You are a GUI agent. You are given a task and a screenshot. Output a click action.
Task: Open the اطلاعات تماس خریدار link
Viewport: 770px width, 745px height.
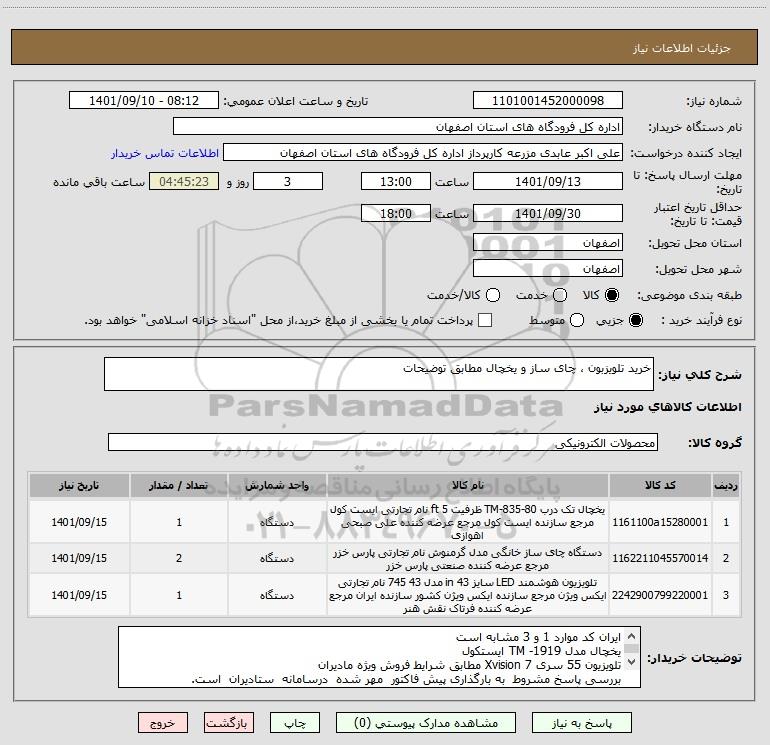tap(165, 153)
